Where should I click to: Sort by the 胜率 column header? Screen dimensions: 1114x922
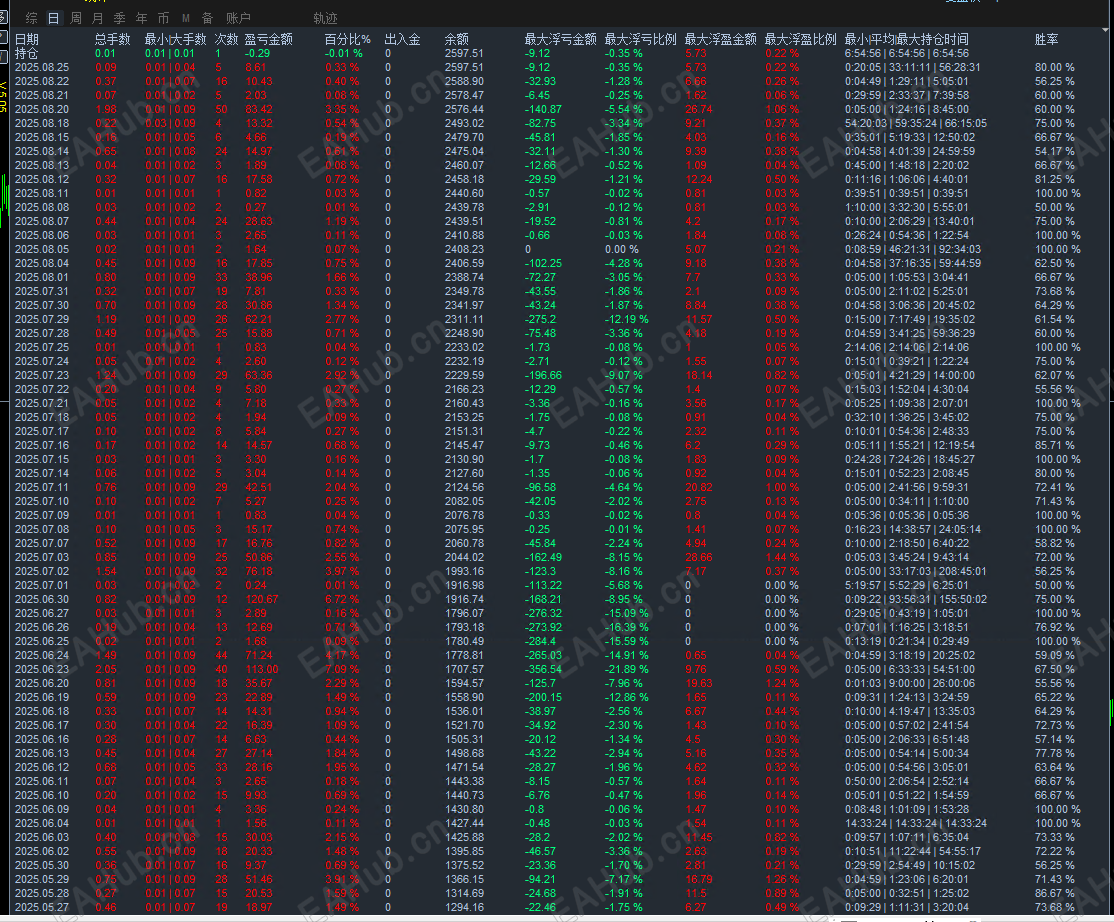pyautogui.click(x=1047, y=39)
